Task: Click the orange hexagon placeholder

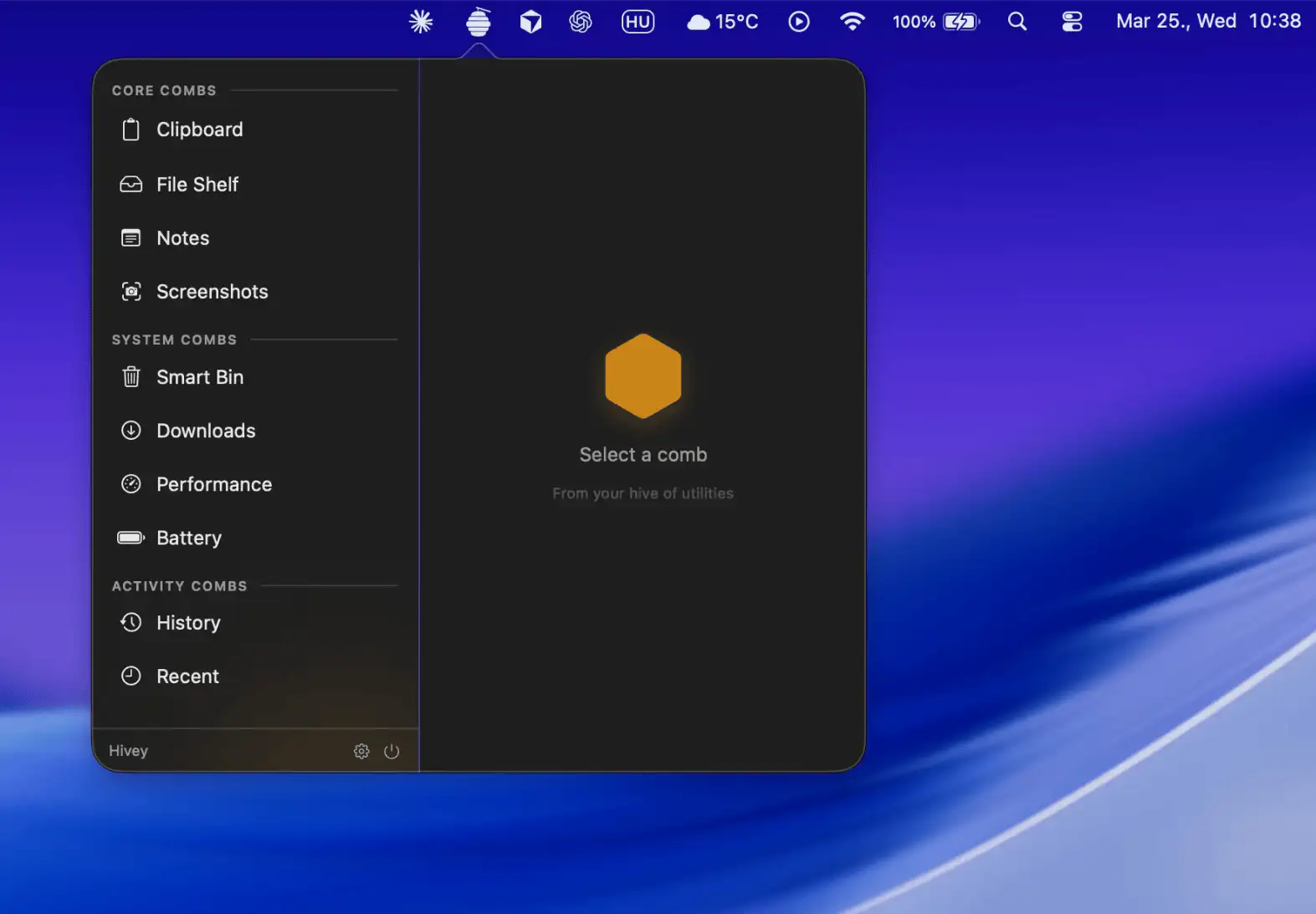Action: tap(643, 376)
